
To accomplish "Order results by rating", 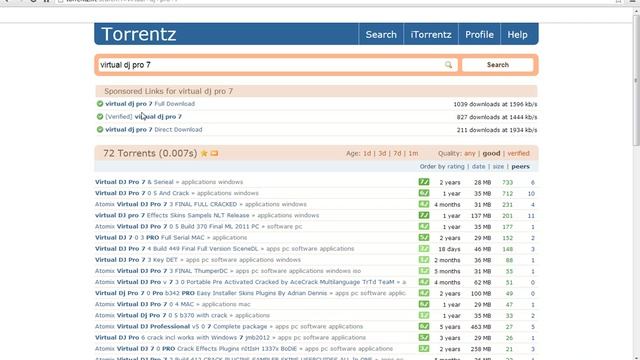I will coord(456,167).
